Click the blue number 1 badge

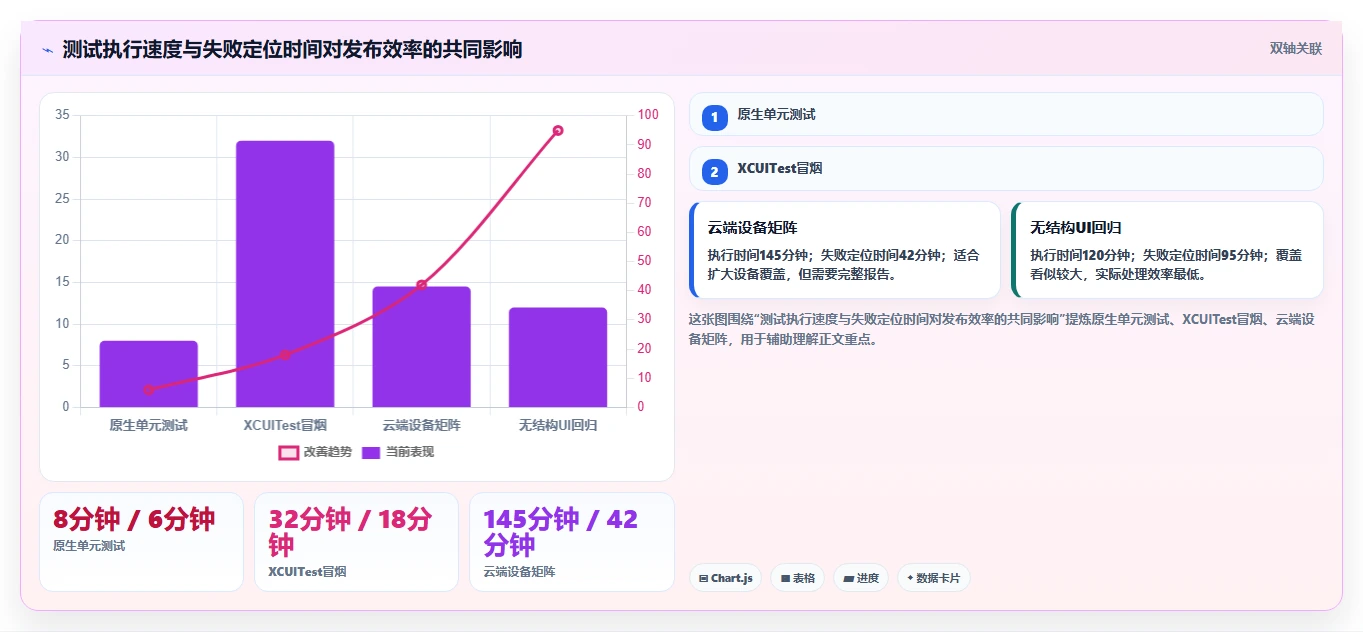714,118
